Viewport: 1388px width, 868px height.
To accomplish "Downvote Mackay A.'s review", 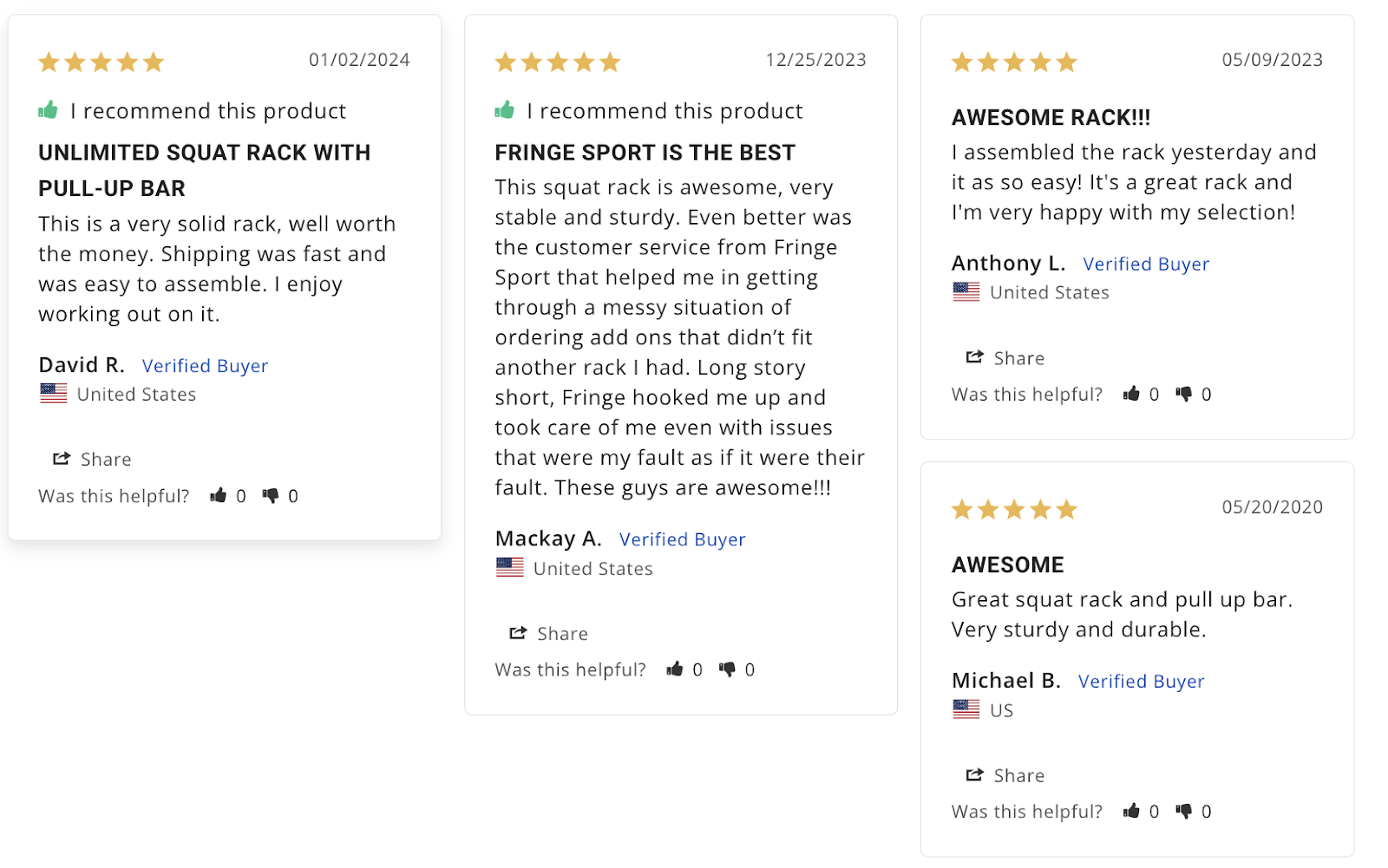I will tap(727, 669).
